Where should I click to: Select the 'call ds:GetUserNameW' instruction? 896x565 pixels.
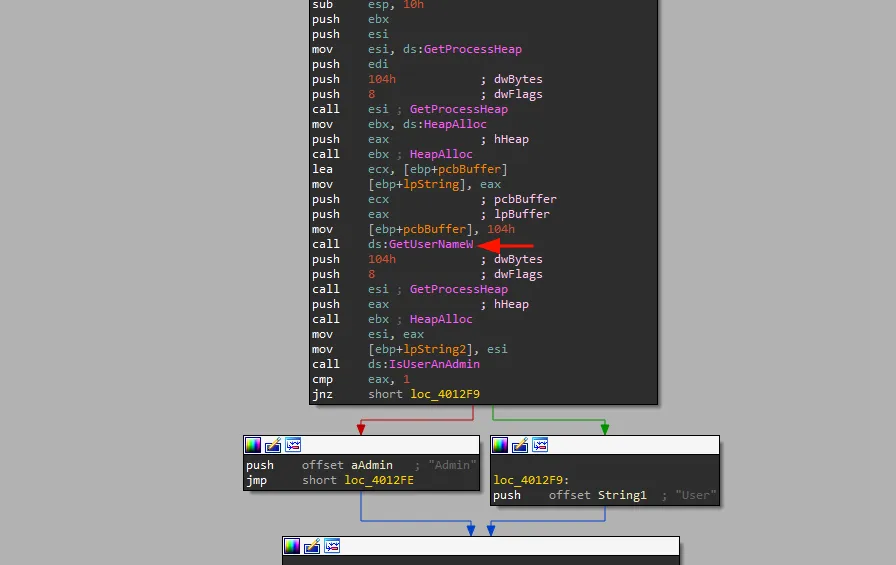[x=393, y=245]
